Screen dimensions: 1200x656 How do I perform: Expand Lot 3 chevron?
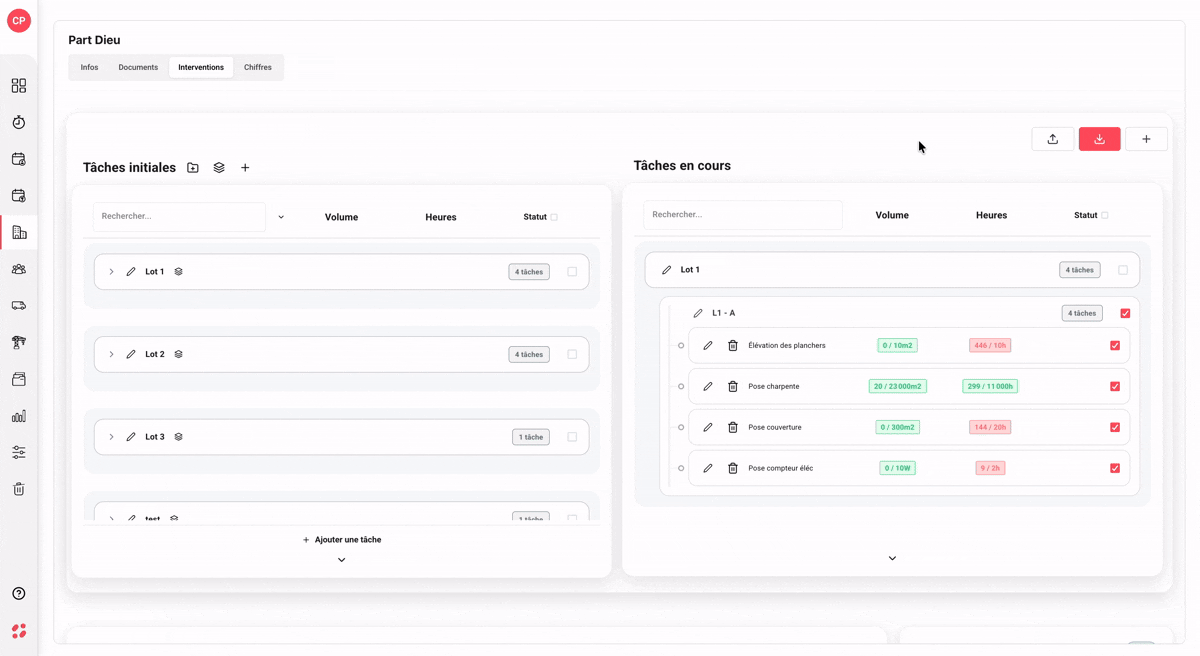[x=111, y=437]
